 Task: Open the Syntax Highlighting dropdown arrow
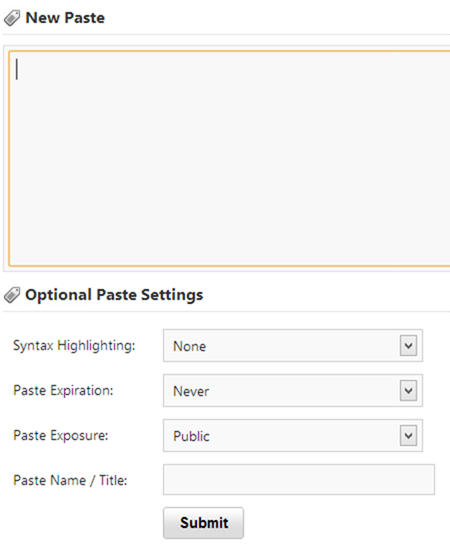point(408,345)
